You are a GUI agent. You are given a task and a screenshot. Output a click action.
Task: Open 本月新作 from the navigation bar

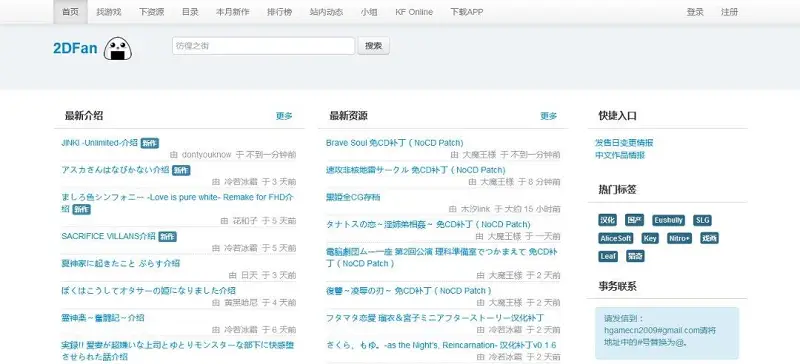[233, 12]
